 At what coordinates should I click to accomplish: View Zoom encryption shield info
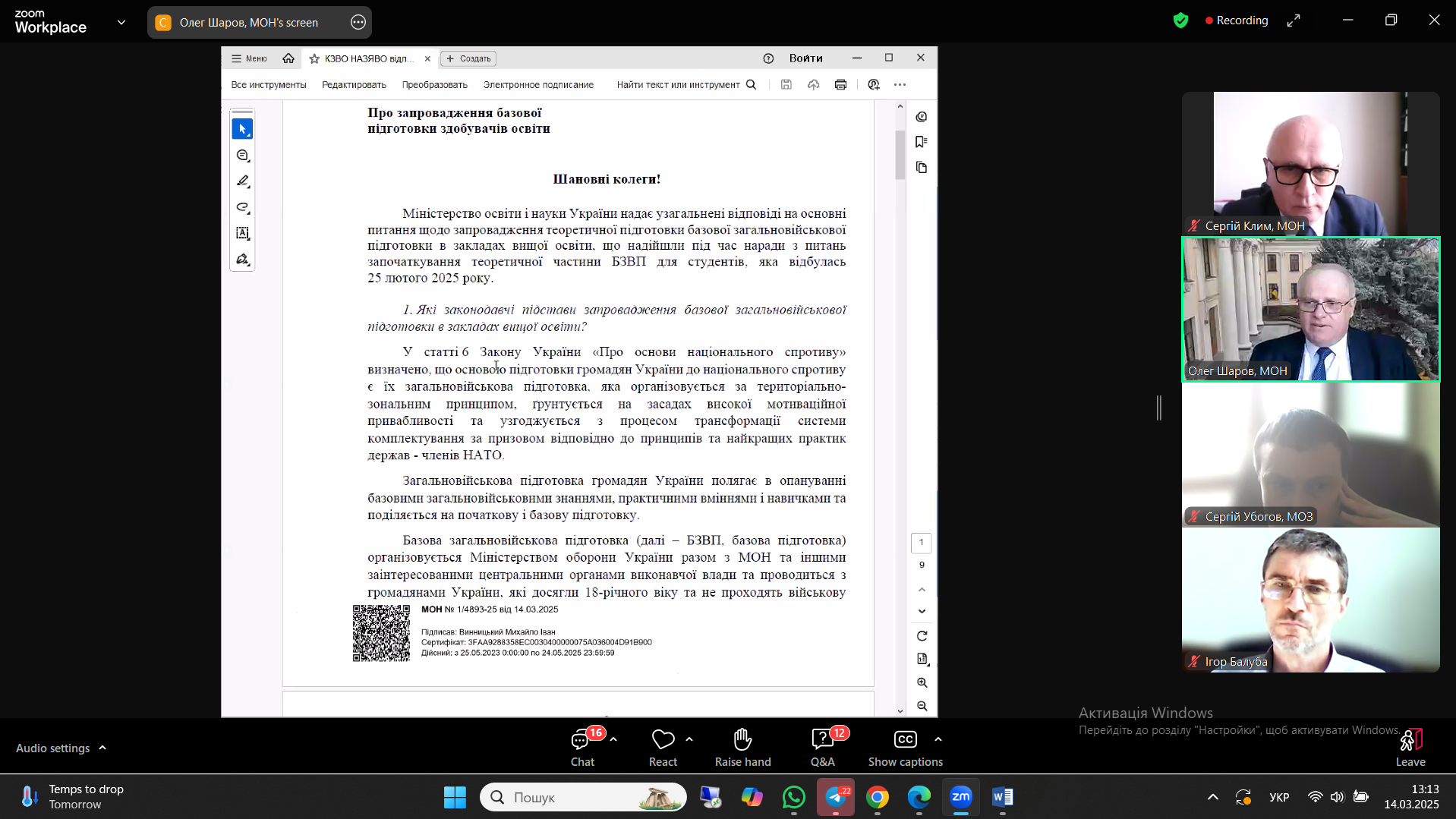(1180, 20)
